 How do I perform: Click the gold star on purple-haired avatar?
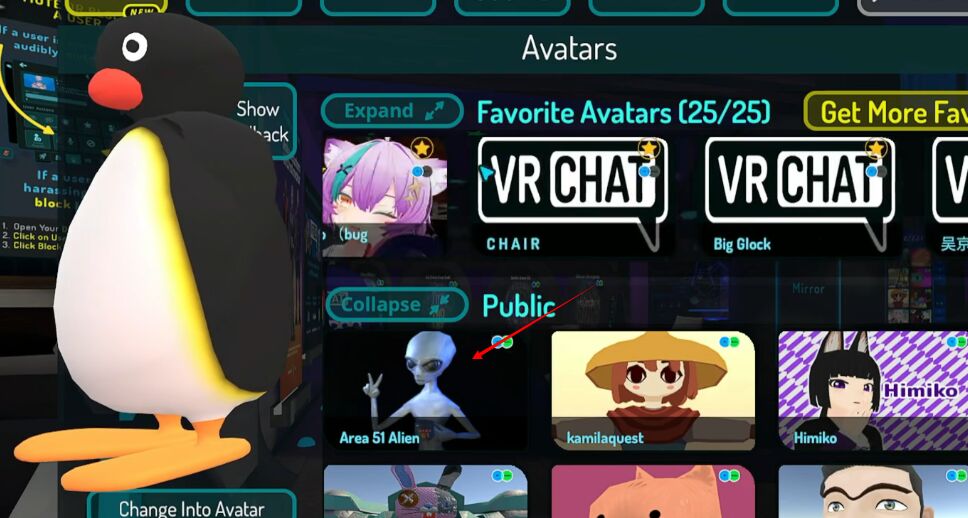point(422,148)
